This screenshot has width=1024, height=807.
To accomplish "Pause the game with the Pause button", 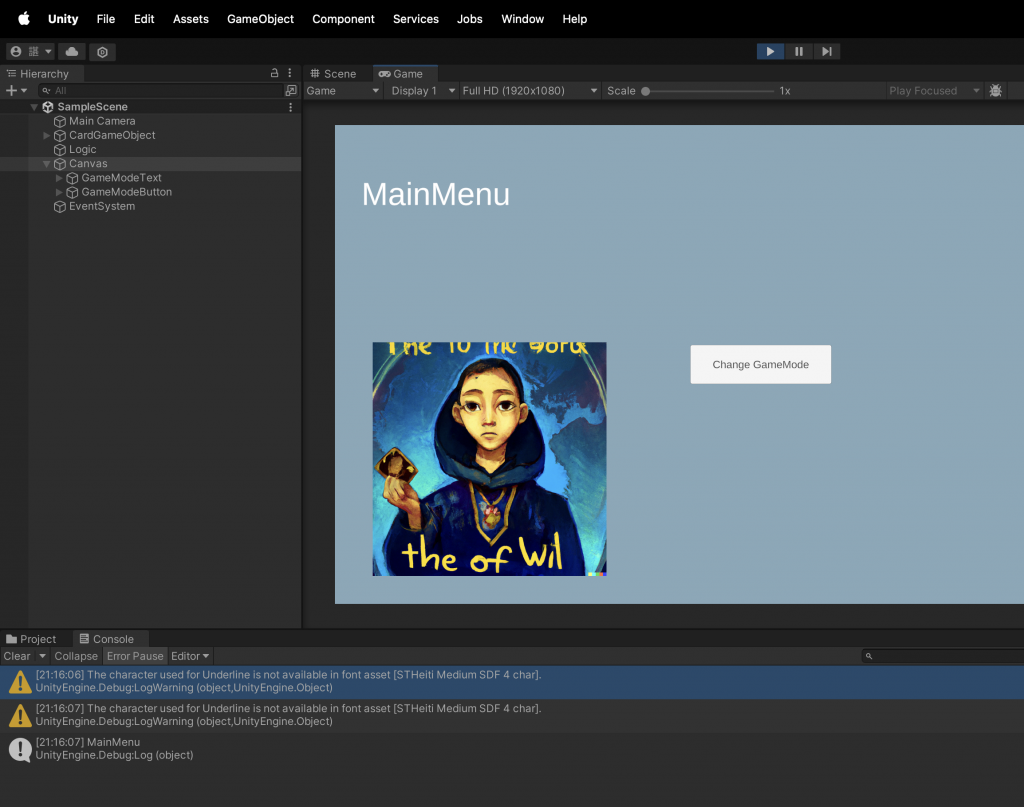I will (799, 52).
